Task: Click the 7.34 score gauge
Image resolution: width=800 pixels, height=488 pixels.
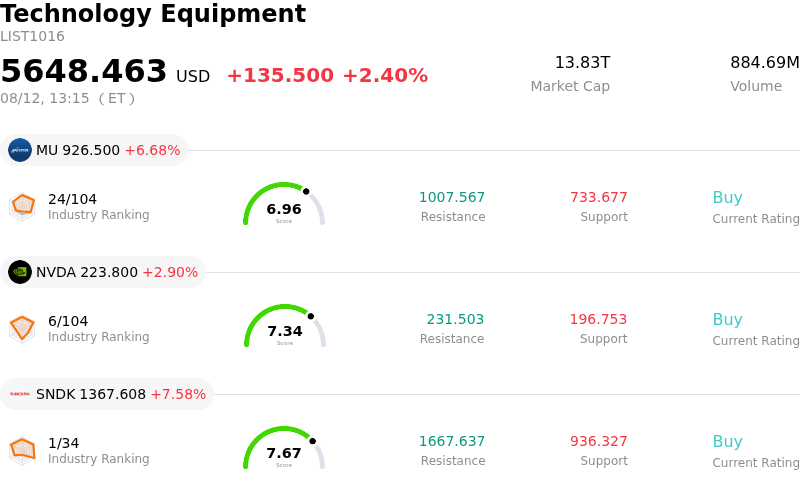Action: coord(285,326)
